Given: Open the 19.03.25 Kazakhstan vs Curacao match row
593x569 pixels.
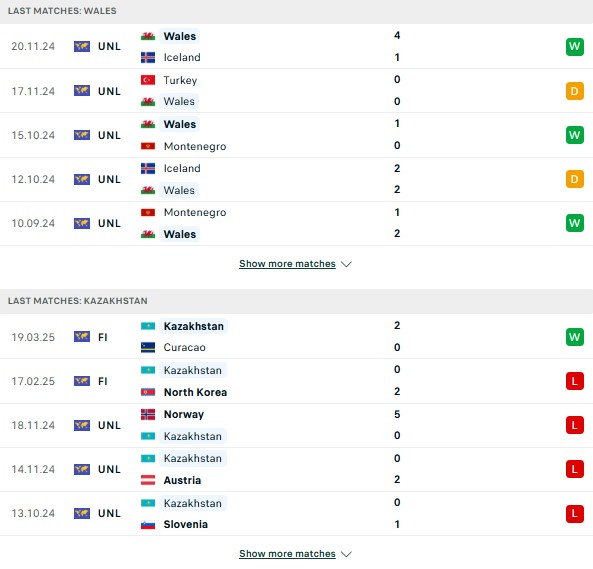Looking at the screenshot, I should 296,336.
